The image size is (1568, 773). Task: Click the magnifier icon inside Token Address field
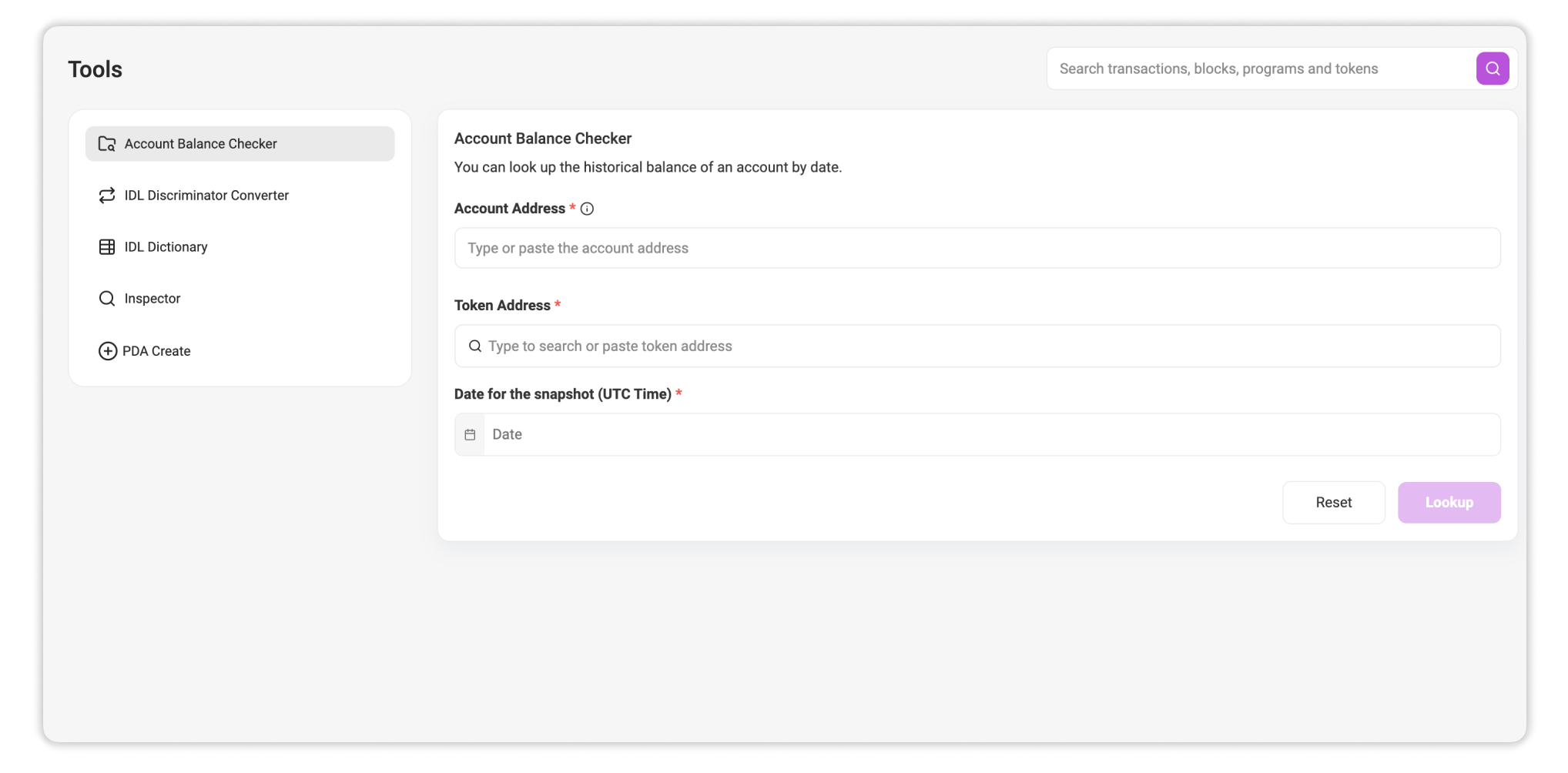click(475, 346)
